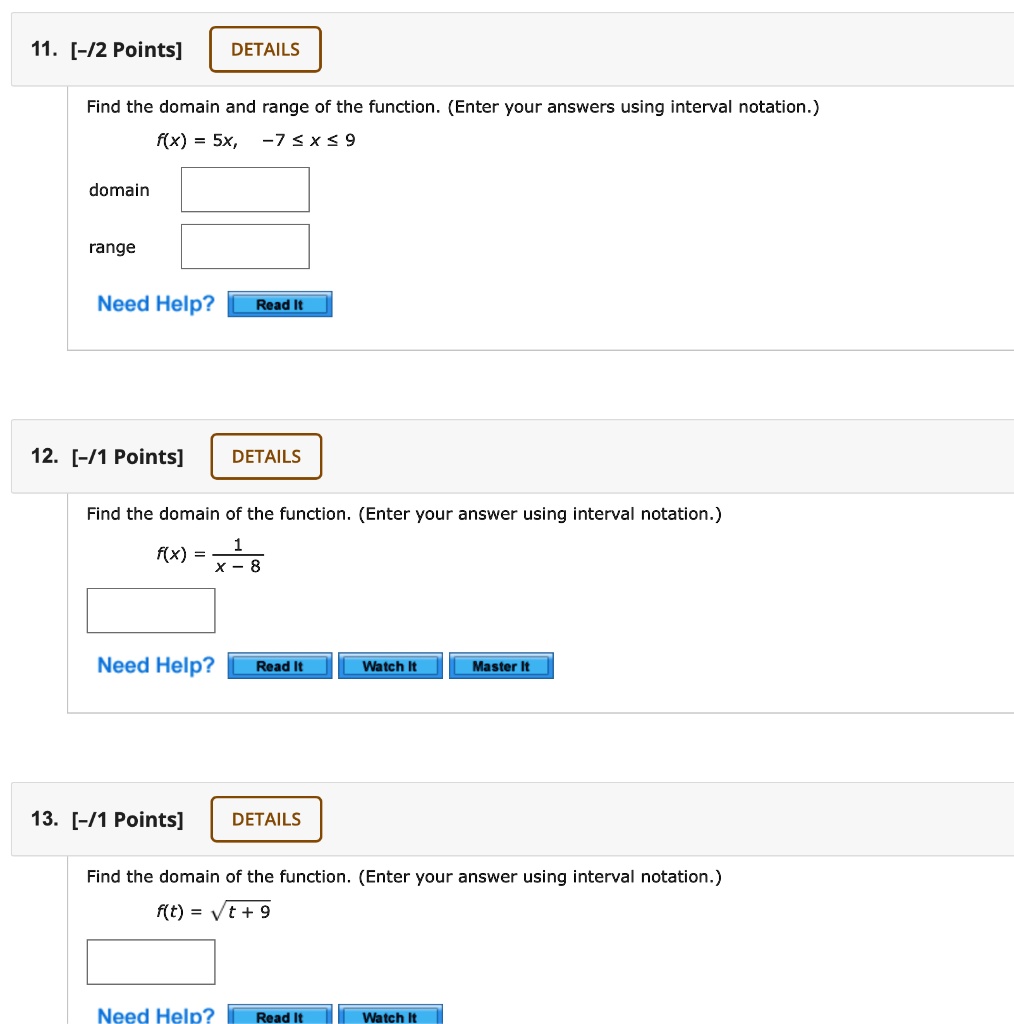Select the answer box for f(t) = √(t + 9)
1014x1024 pixels.
pyautogui.click(x=151, y=962)
